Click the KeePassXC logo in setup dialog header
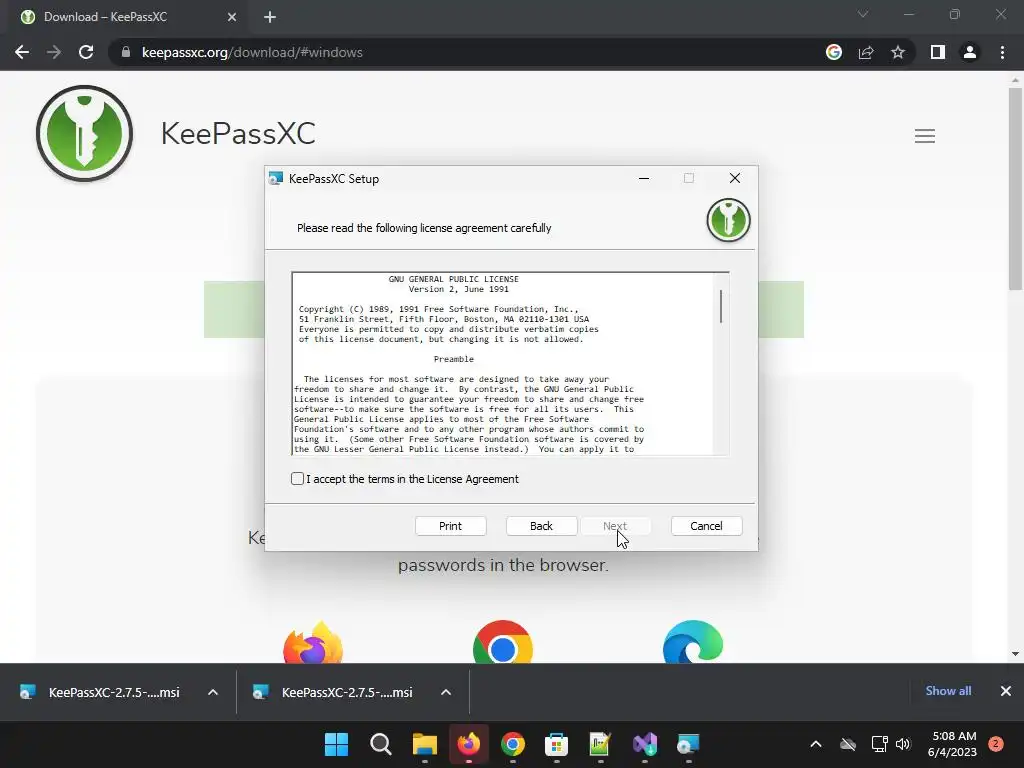The width and height of the screenshot is (1024, 768). click(x=728, y=221)
